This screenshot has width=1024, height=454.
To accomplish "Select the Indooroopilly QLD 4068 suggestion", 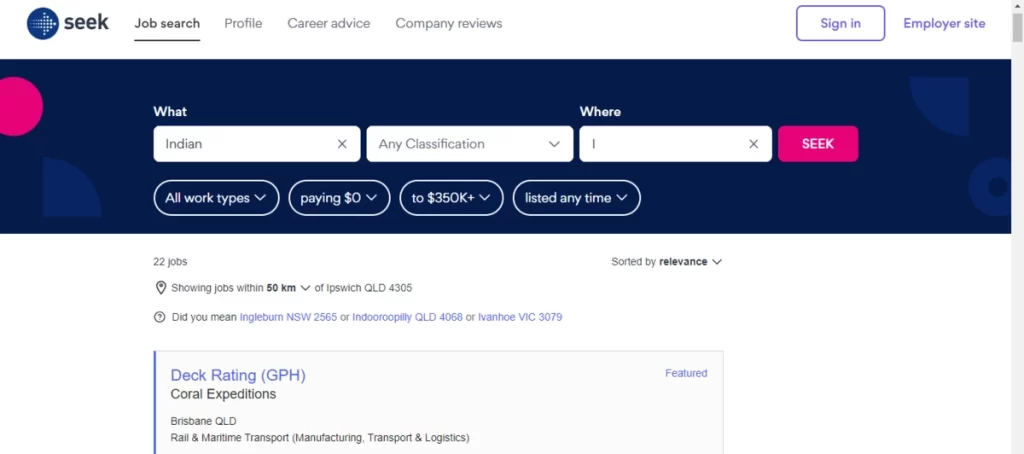I will pos(407,317).
